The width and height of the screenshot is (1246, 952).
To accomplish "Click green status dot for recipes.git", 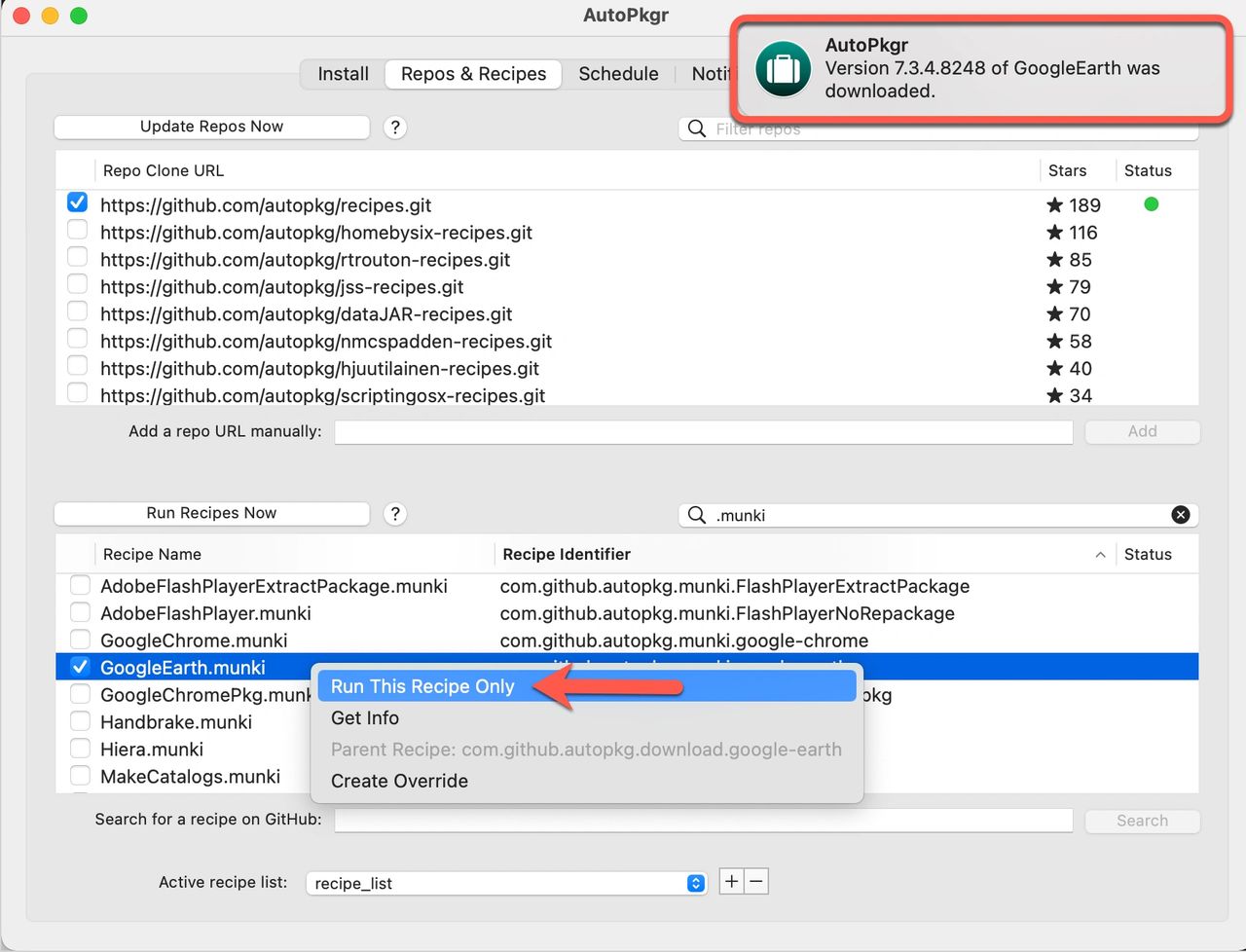I will tap(1152, 204).
